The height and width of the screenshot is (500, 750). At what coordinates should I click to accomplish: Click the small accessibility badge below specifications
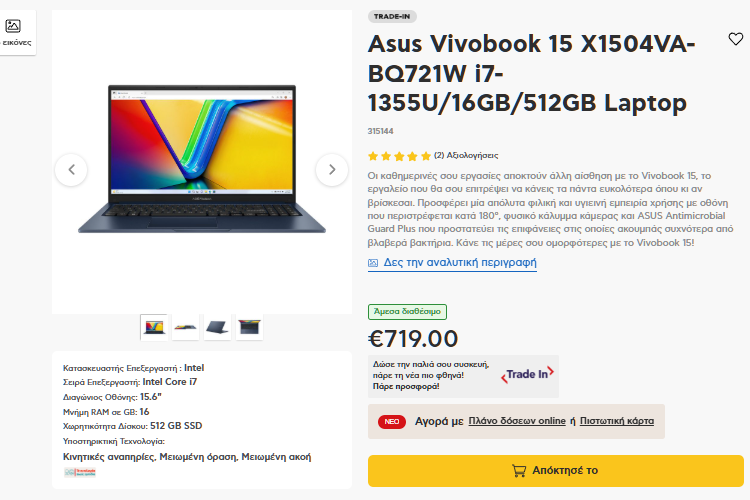(80, 472)
